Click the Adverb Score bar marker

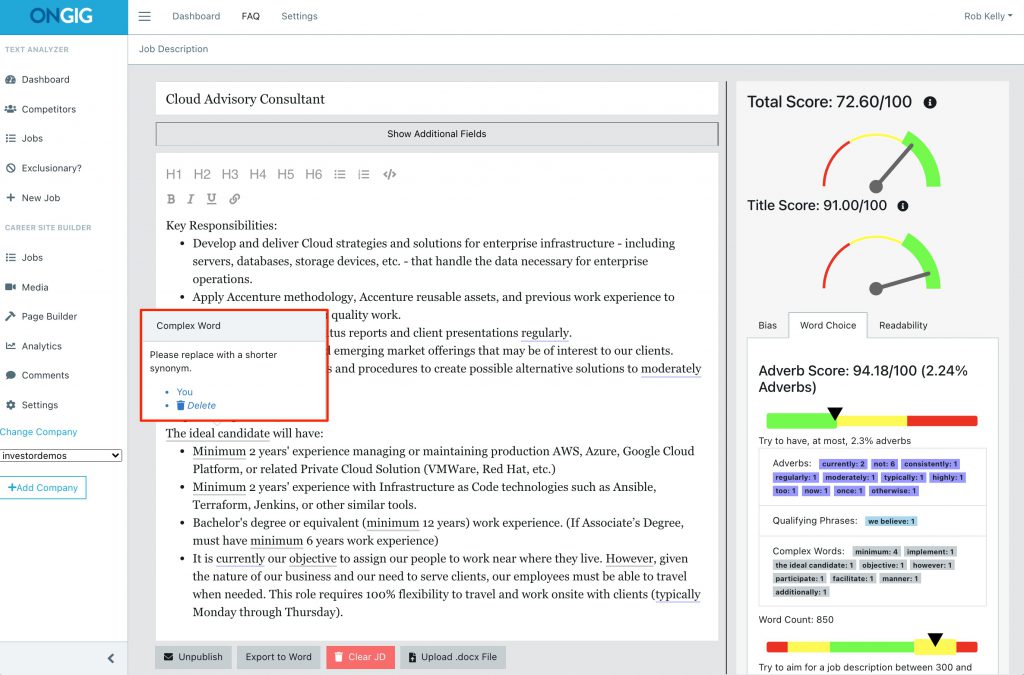pyautogui.click(x=835, y=414)
